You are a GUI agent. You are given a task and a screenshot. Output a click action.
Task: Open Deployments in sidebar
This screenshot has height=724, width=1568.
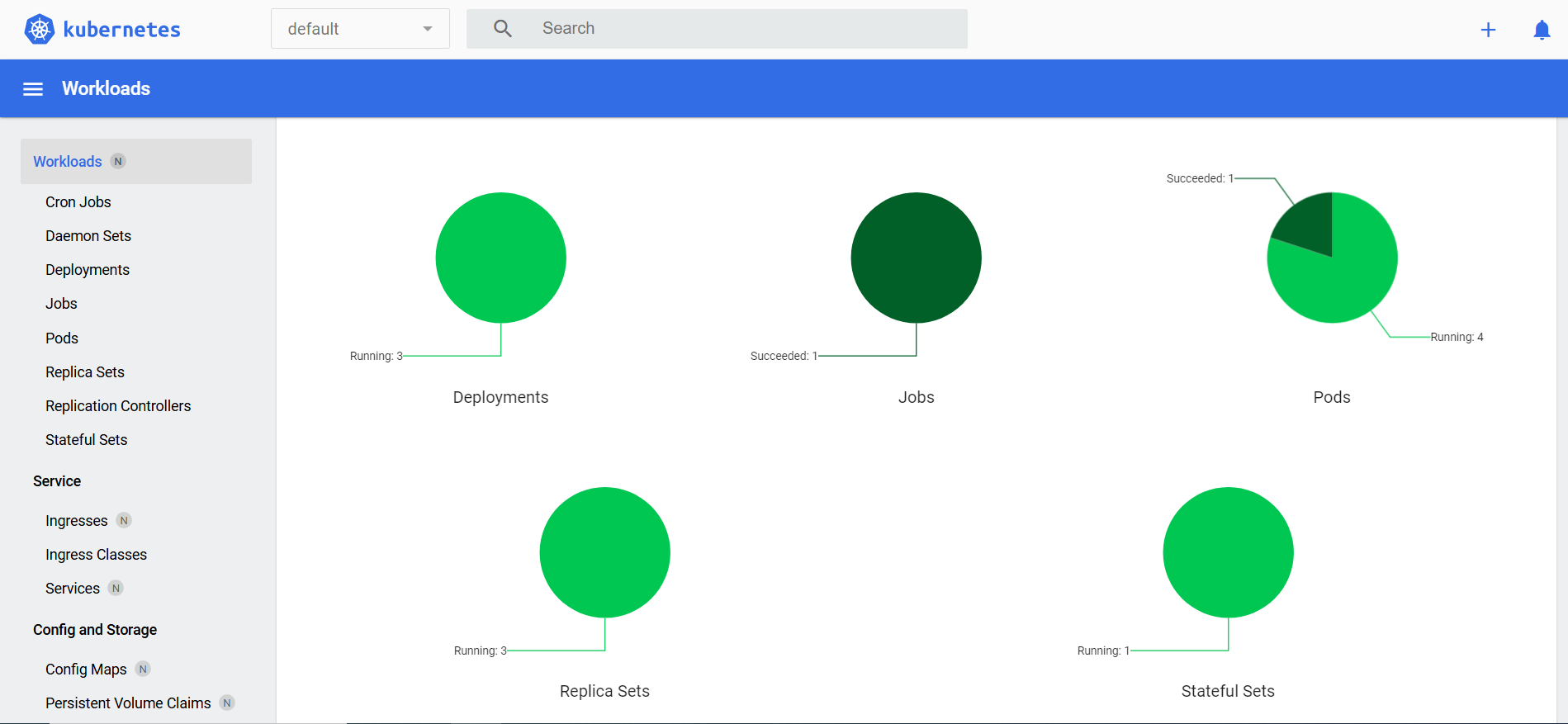point(88,270)
